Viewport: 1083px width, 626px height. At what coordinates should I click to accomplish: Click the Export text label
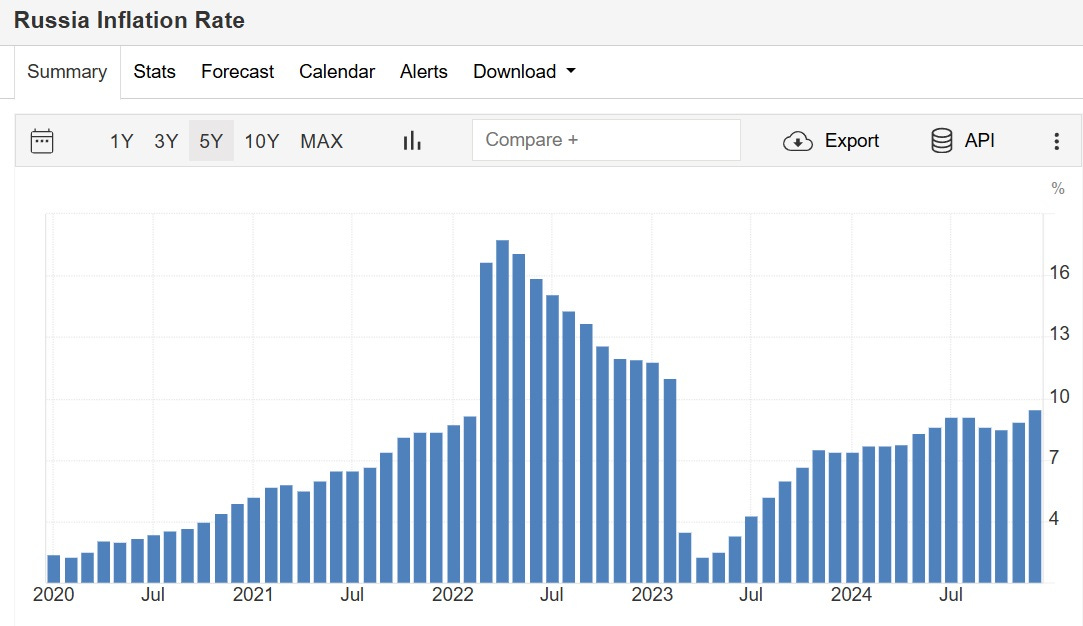tap(852, 140)
